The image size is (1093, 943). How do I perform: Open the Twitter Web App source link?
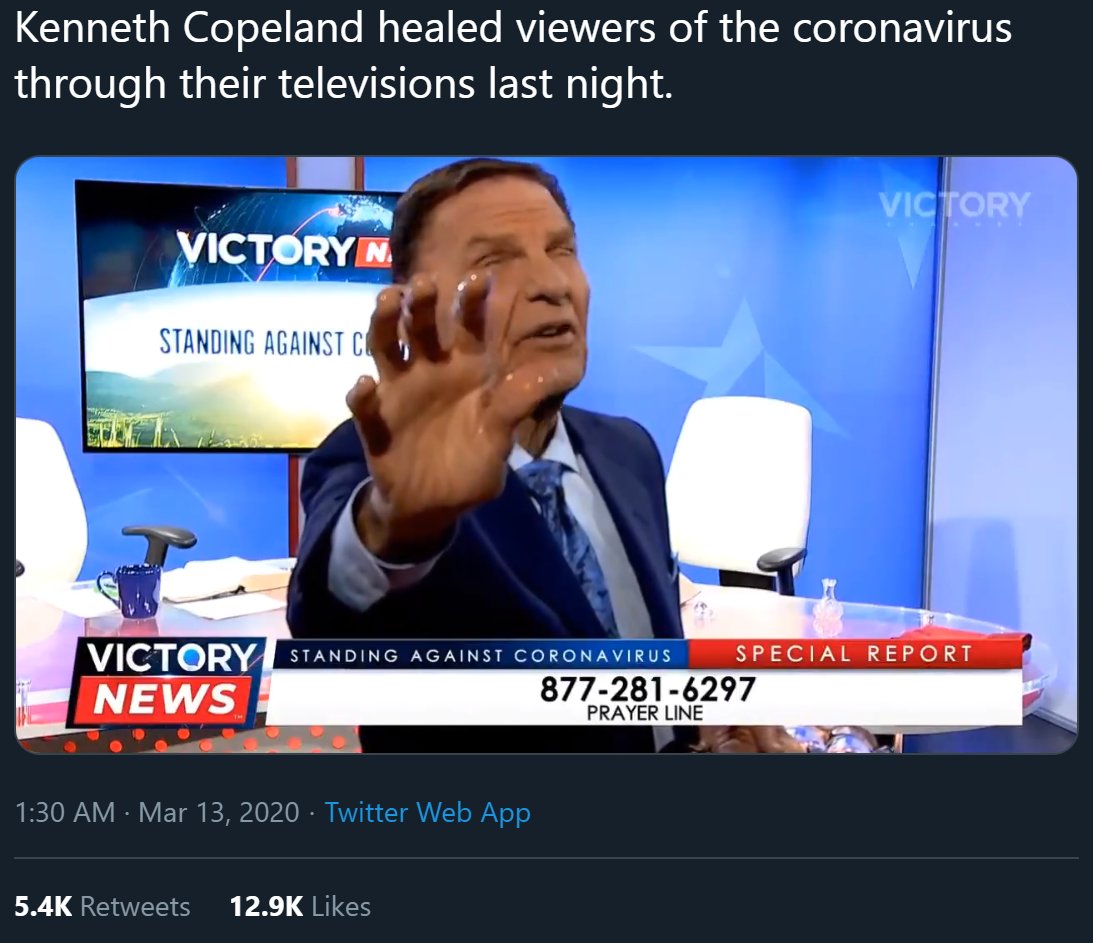click(427, 813)
